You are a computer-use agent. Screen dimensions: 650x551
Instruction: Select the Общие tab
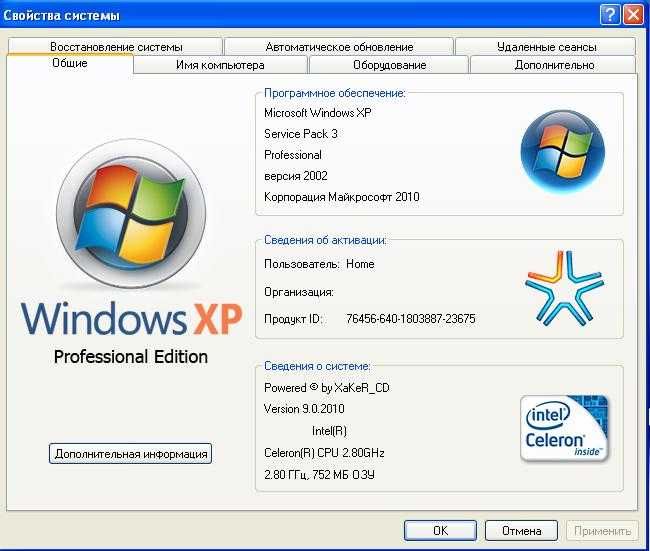point(70,63)
